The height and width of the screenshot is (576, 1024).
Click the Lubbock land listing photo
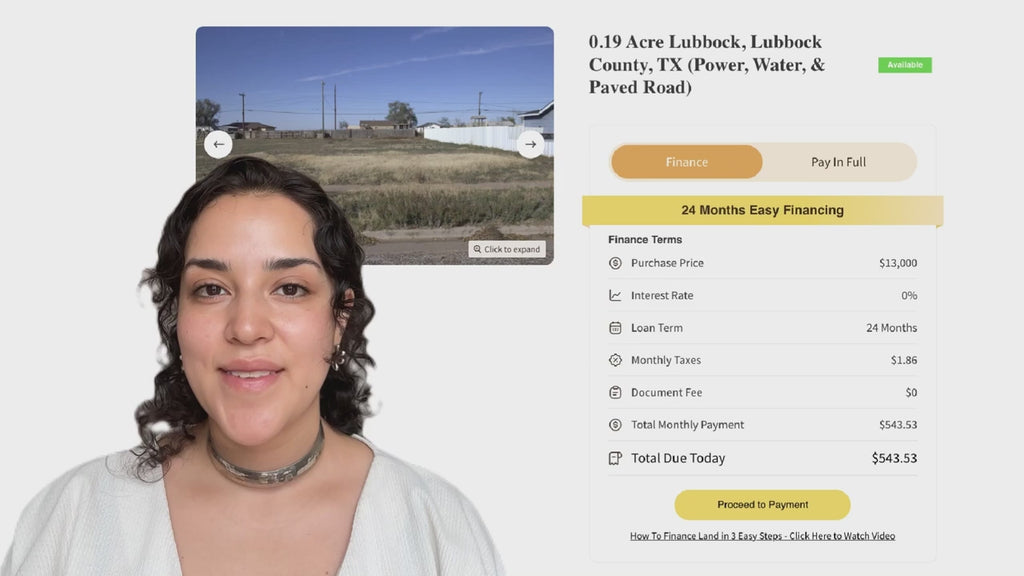pos(375,91)
